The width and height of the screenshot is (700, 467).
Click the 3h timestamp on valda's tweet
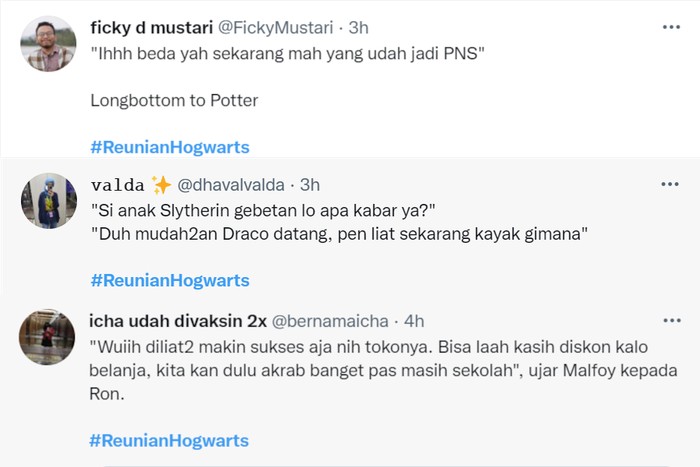pos(310,184)
